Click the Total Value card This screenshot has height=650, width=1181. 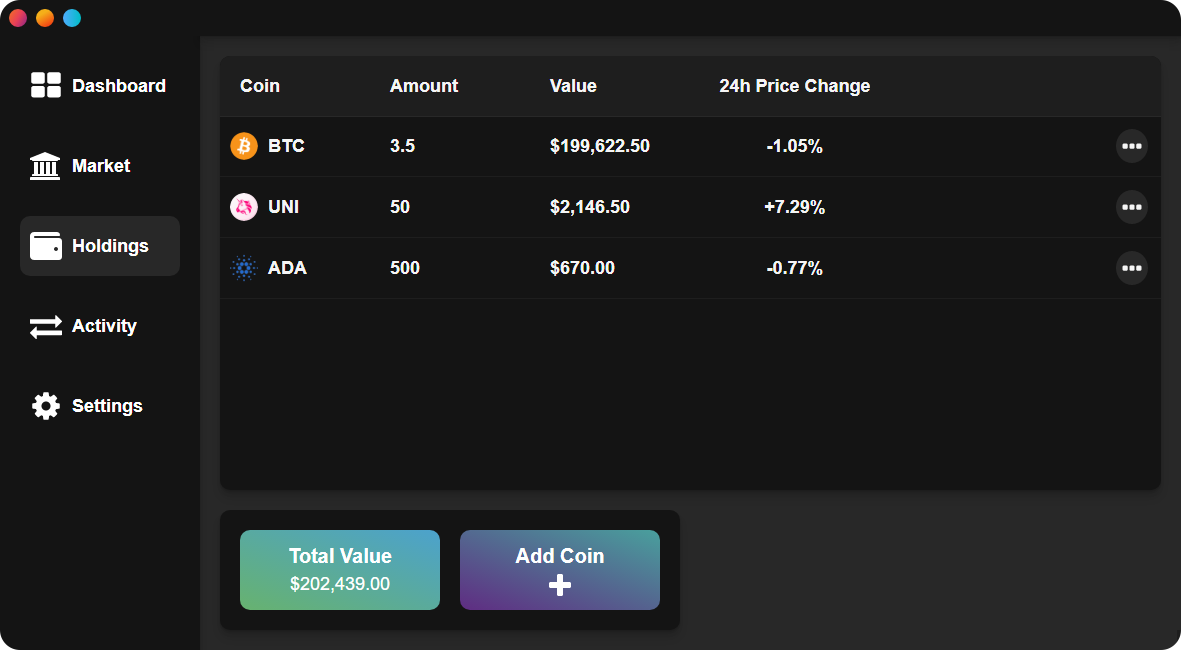[340, 570]
